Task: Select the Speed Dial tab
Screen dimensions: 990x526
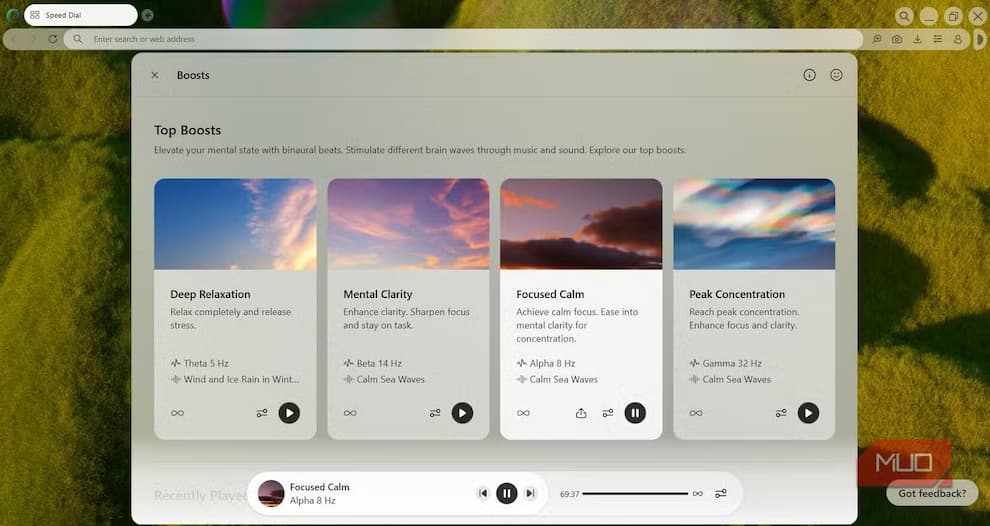Action: tap(80, 15)
